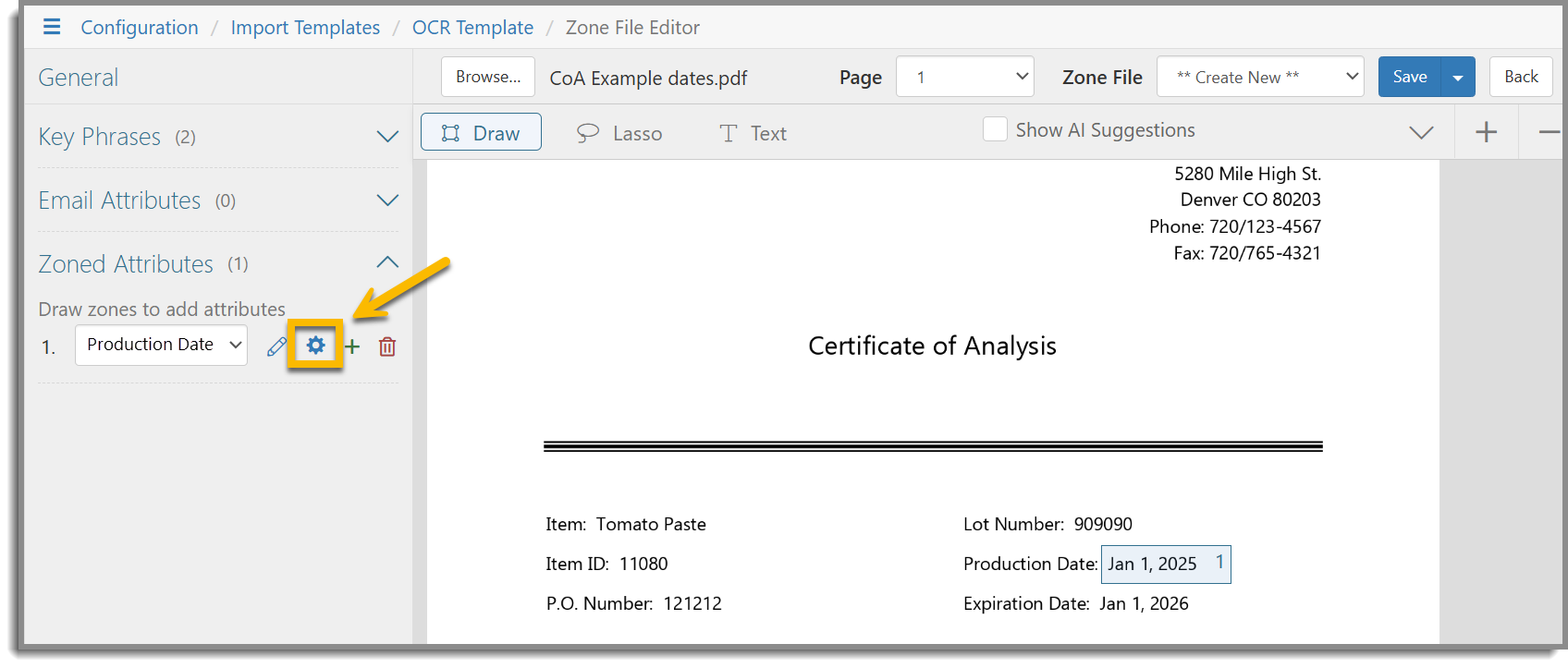The width and height of the screenshot is (1568, 668).
Task: Click the Item: Tomato Paste text
Action: pyautogui.click(x=626, y=524)
